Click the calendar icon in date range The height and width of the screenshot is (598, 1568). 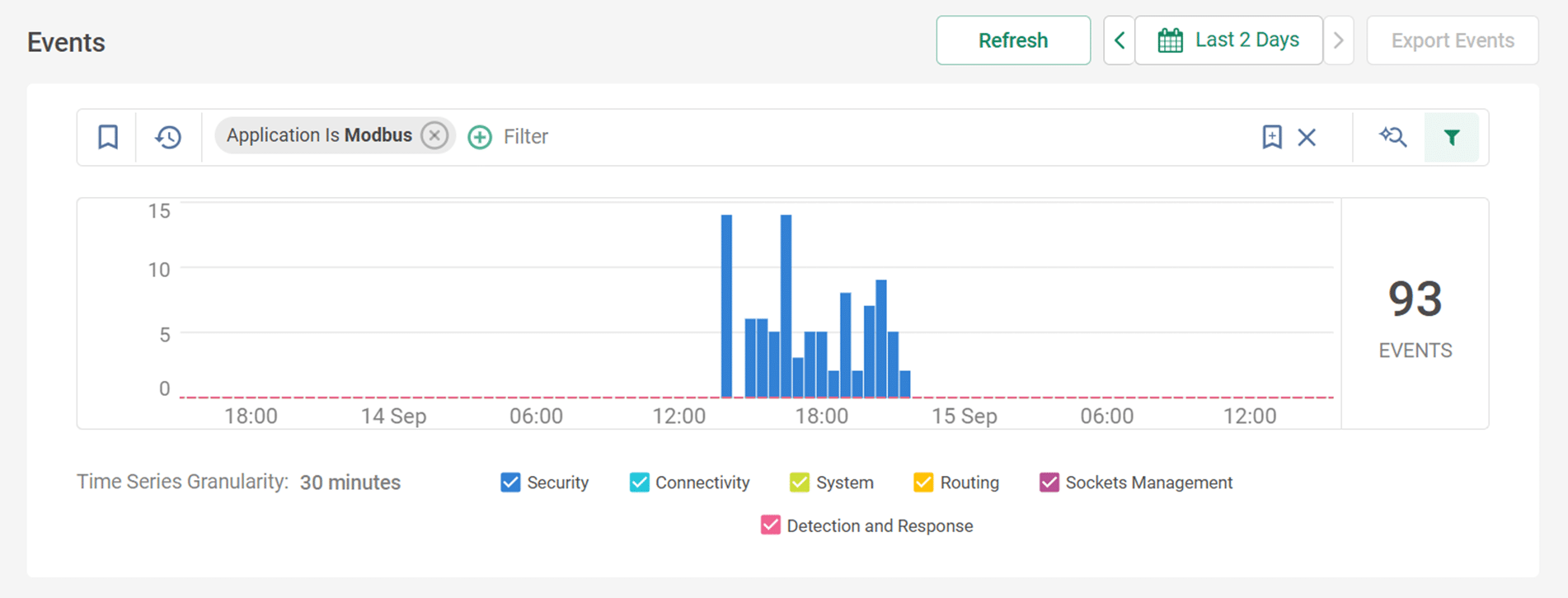(1170, 40)
